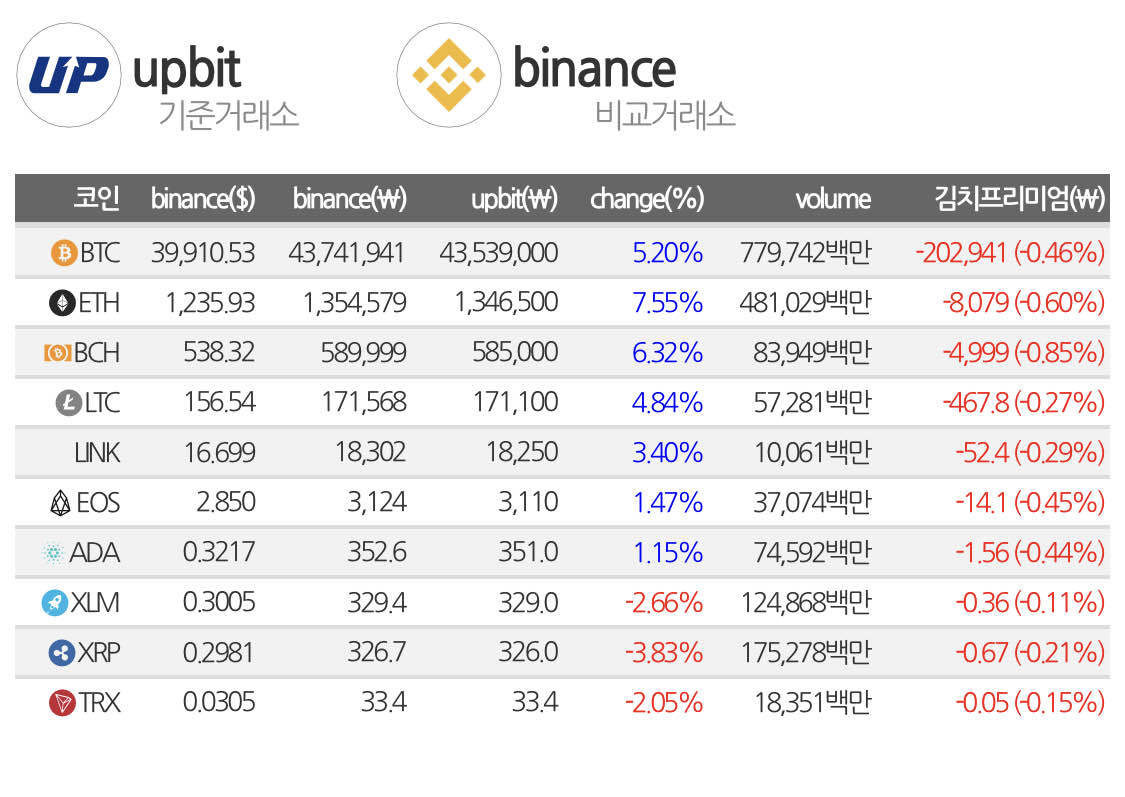Screen dimensions: 1125x797
Task: Click the Ripple XRP coin icon
Action: [62, 653]
